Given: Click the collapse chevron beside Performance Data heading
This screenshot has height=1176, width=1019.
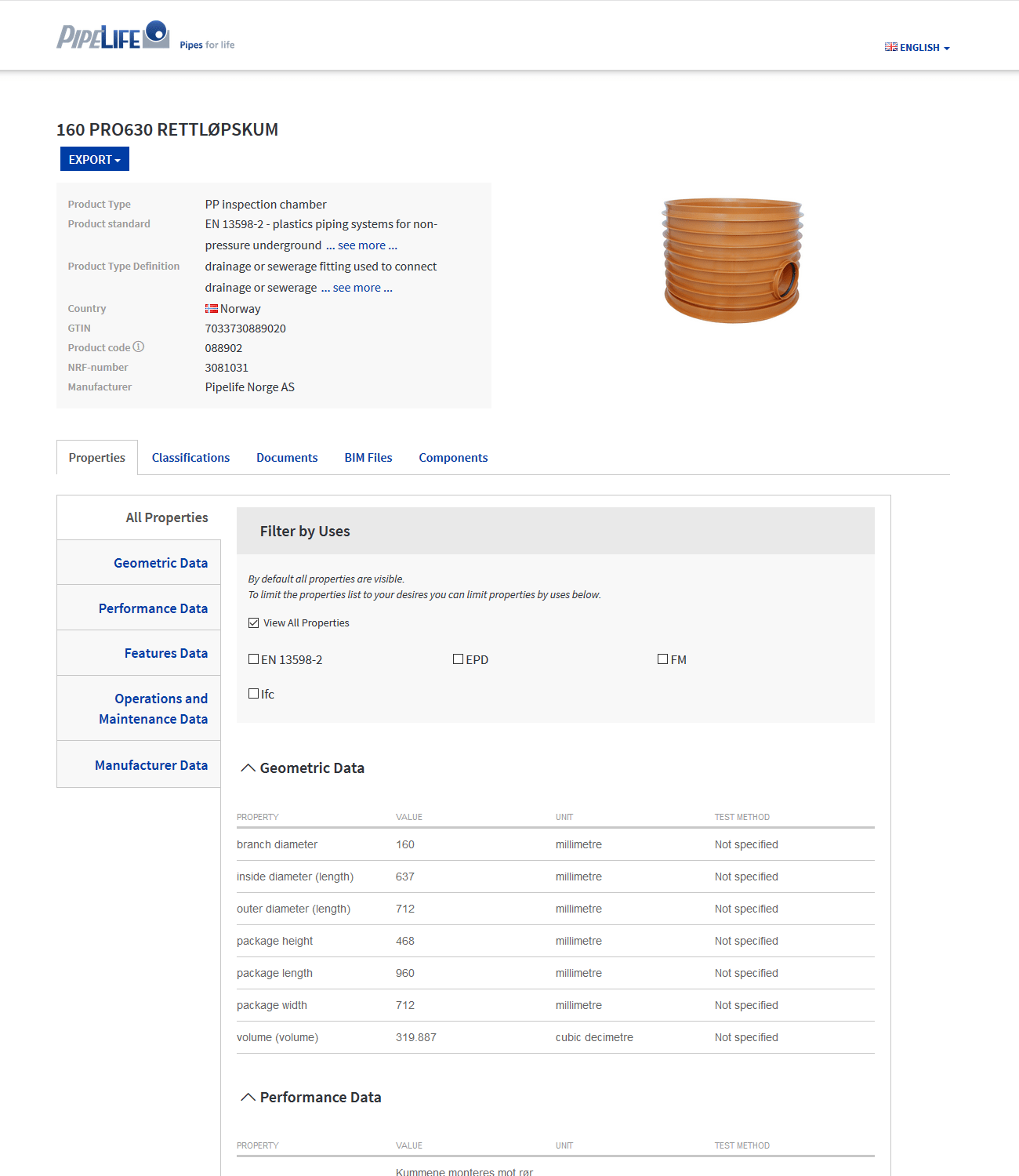Looking at the screenshot, I should [x=248, y=1097].
